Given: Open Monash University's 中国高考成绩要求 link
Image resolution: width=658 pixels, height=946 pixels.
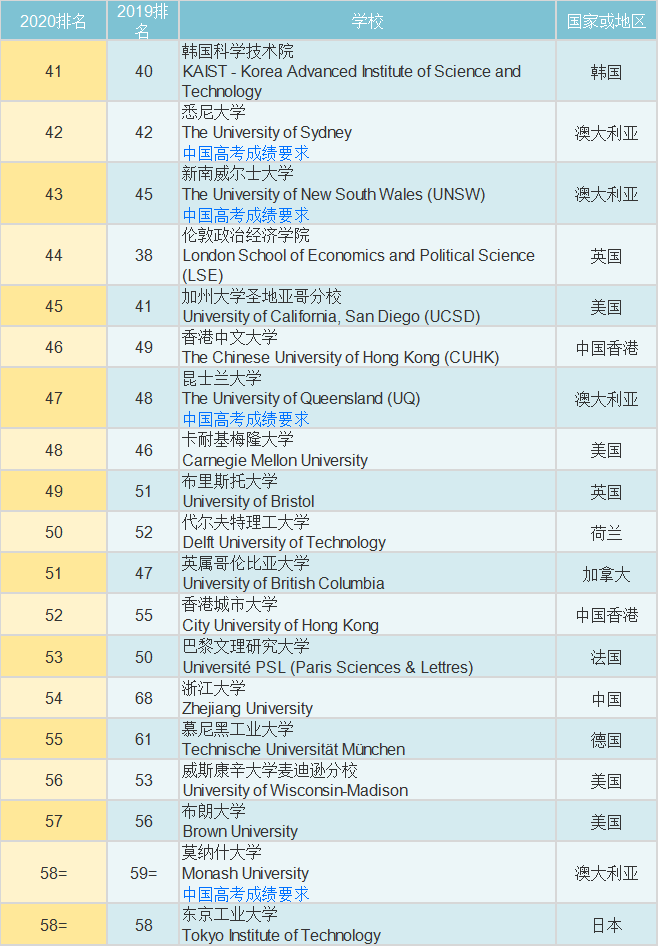Looking at the screenshot, I should (246, 894).
